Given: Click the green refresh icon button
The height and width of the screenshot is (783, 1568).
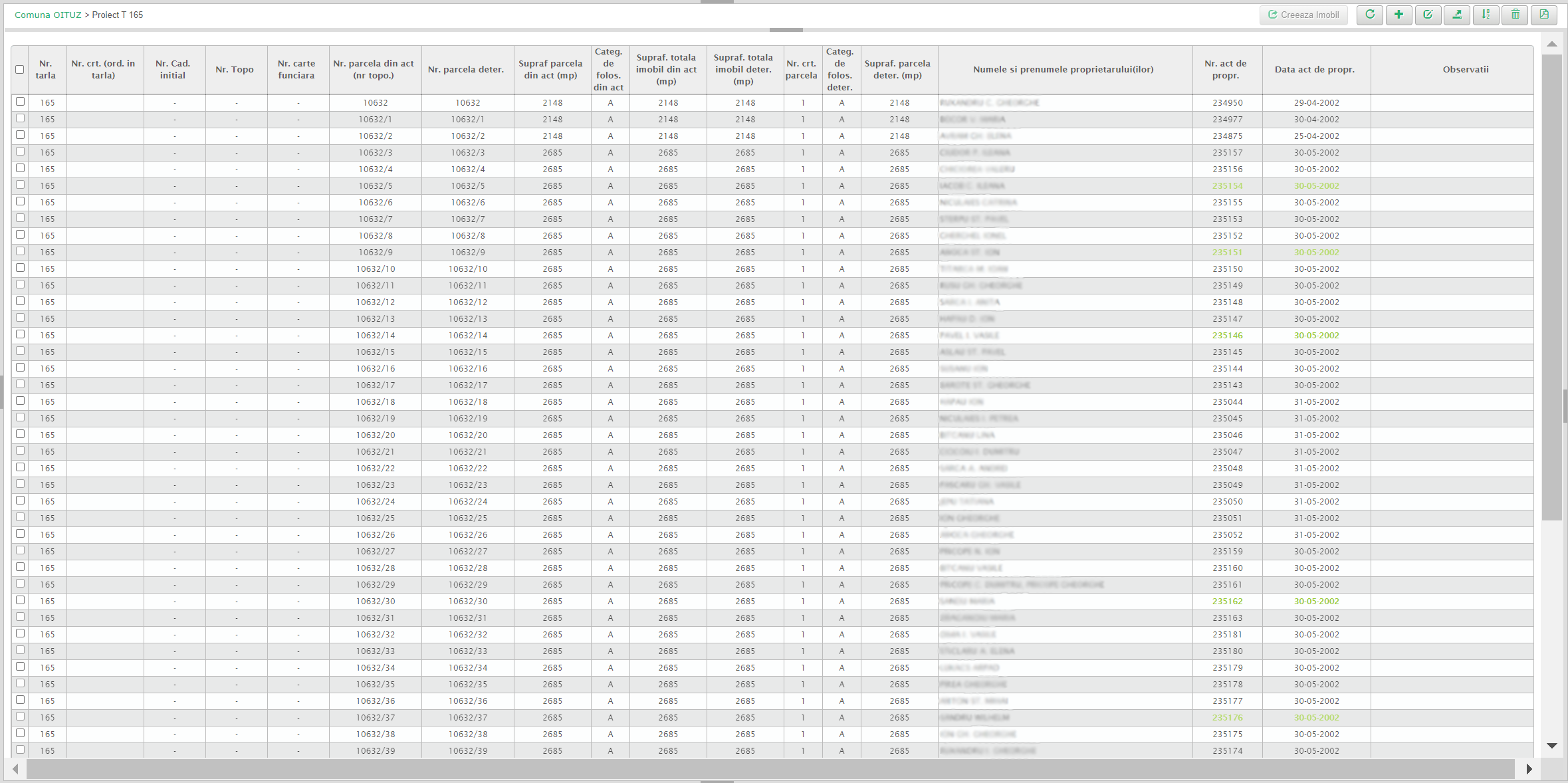Looking at the screenshot, I should point(1370,15).
